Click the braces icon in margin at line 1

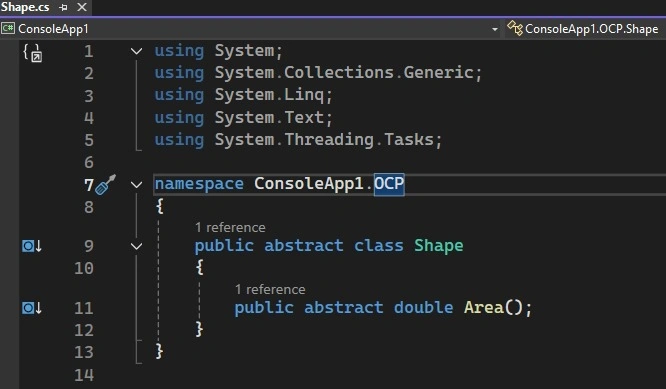32,53
